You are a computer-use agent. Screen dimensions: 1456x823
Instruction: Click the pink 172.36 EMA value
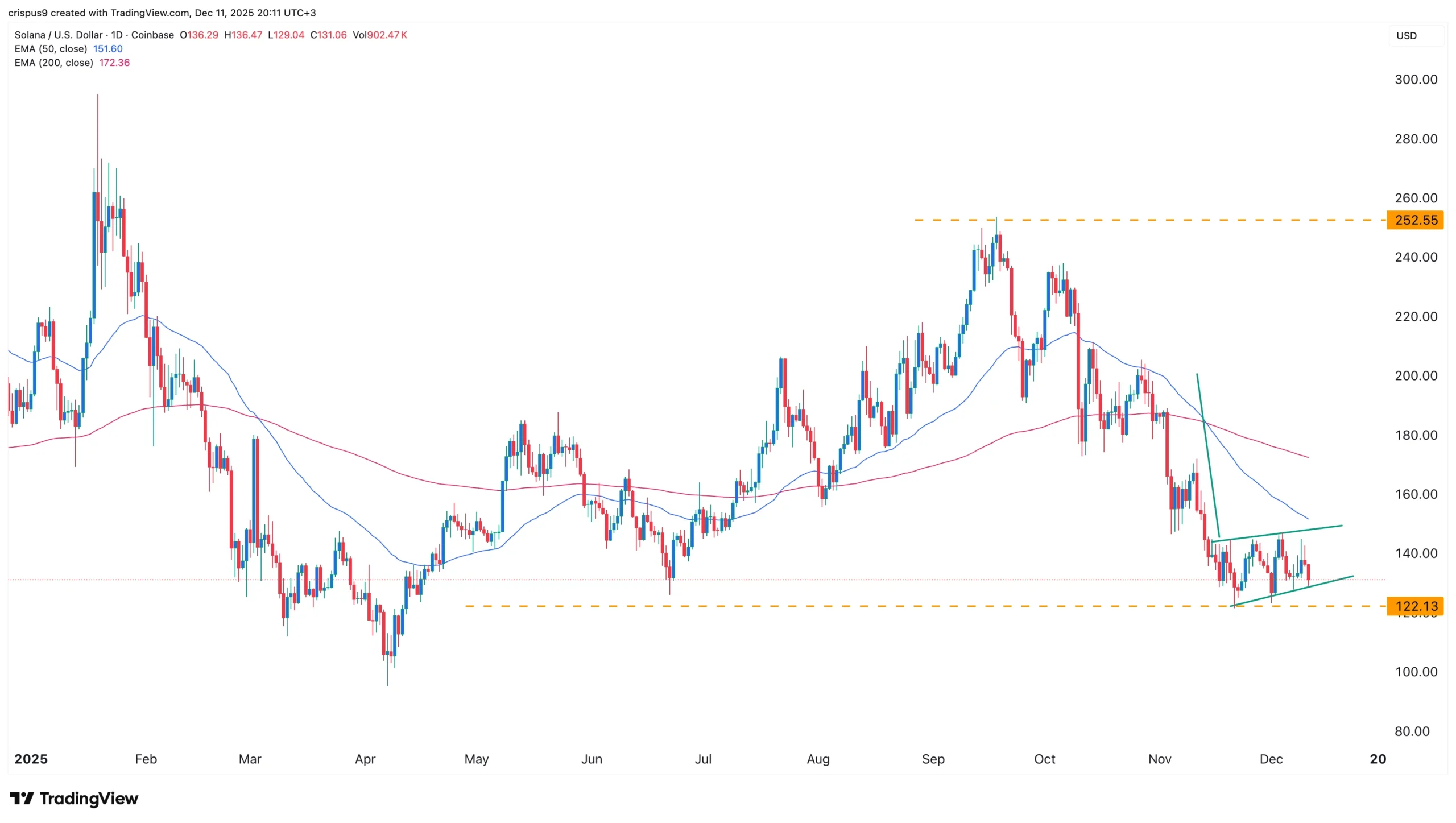tap(114, 63)
